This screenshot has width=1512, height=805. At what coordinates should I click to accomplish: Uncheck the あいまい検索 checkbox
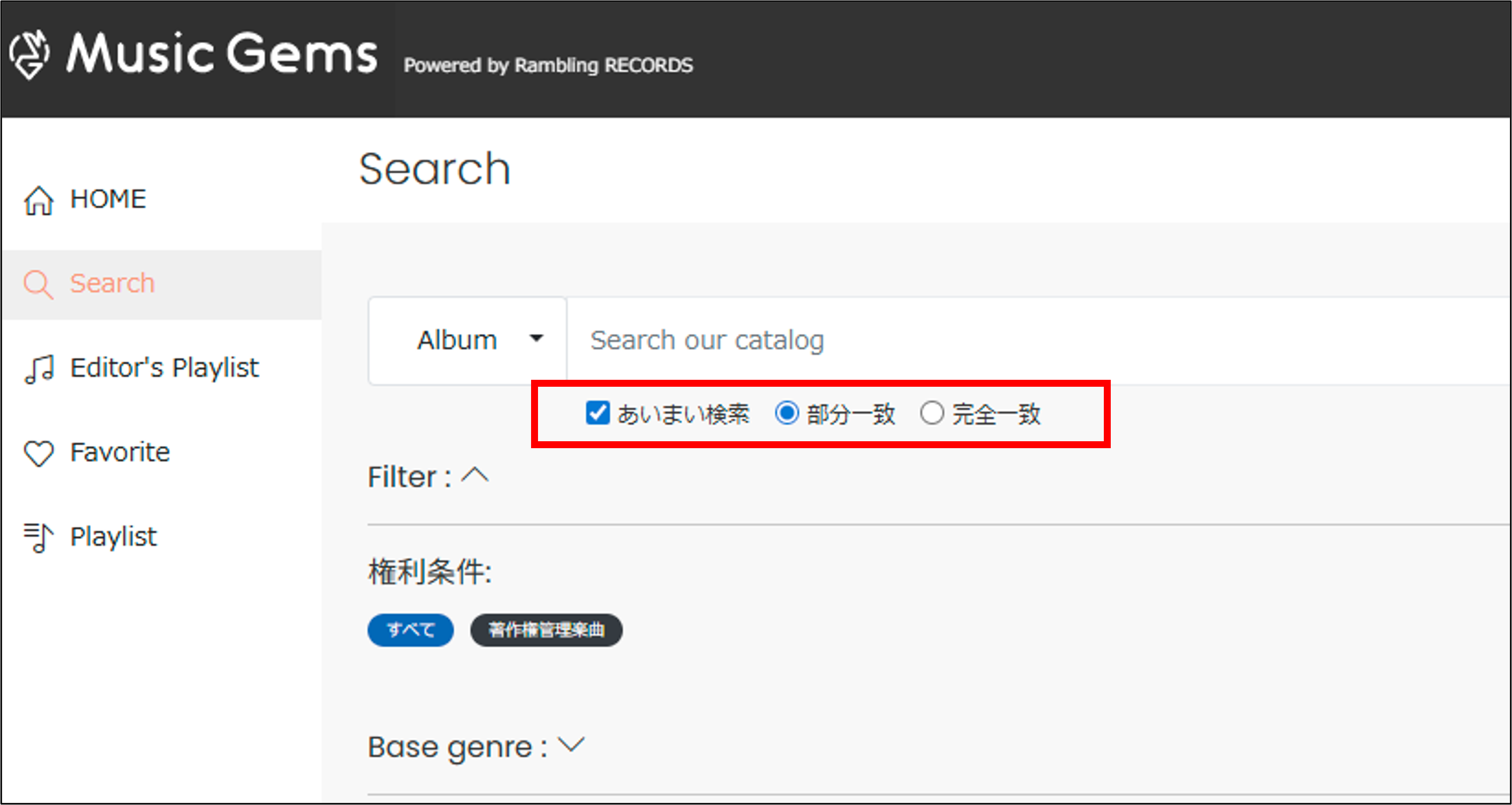[597, 413]
